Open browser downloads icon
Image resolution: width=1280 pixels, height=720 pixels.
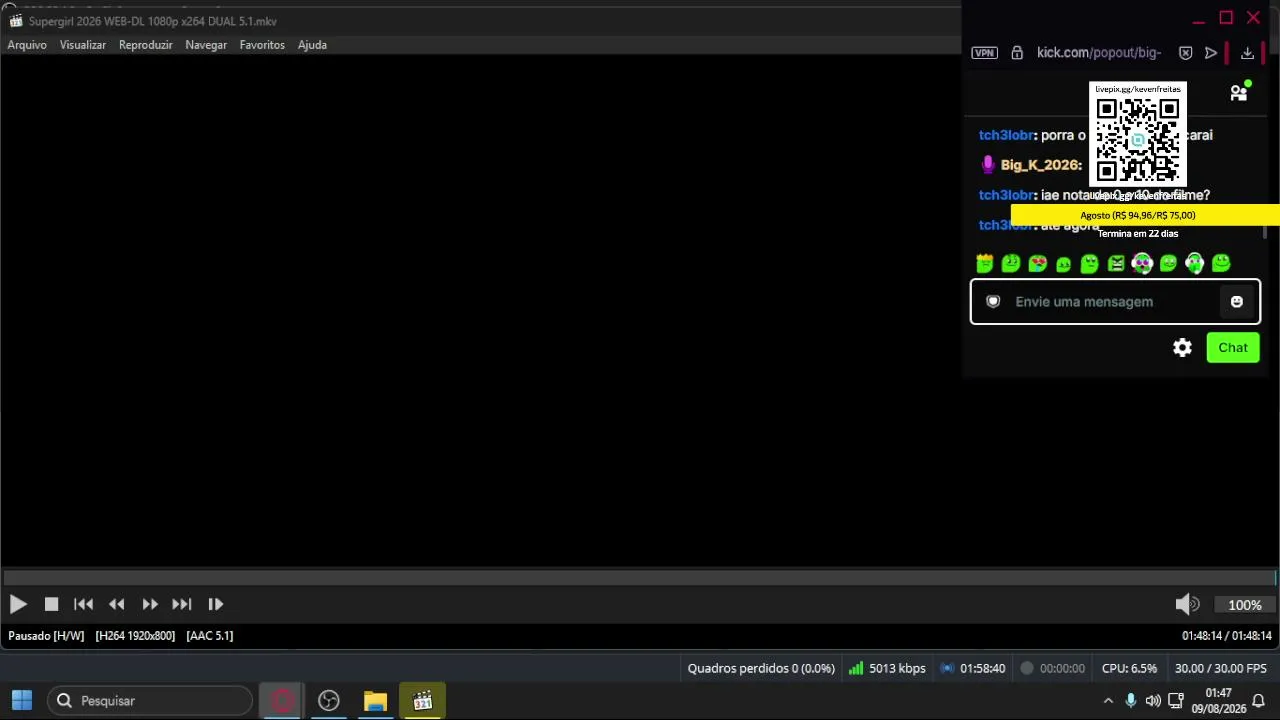[x=1247, y=53]
